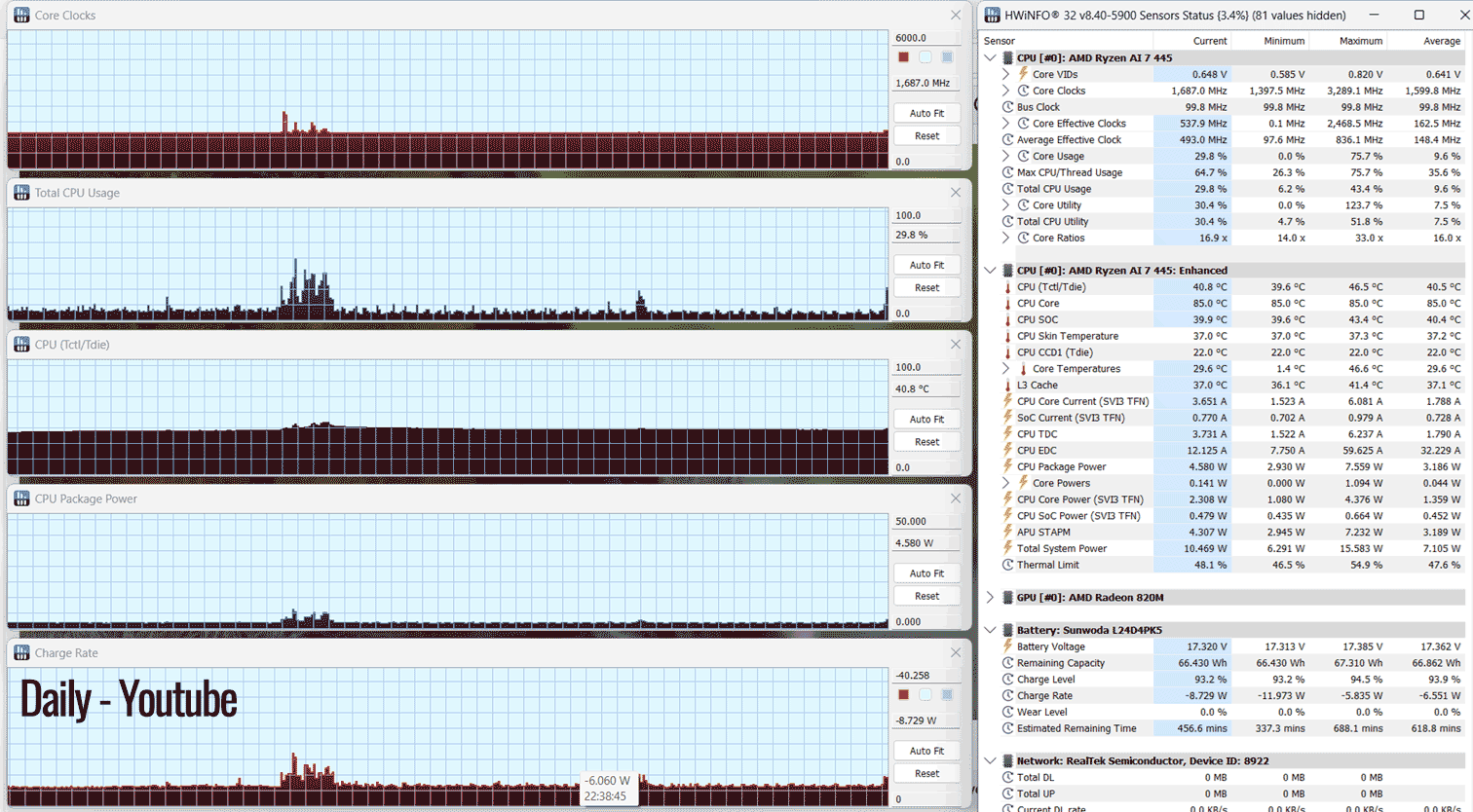This screenshot has height=812, width=1473.
Task: Collapse the Battery: Sunwoda L24D4PK5 section
Action: pos(991,630)
